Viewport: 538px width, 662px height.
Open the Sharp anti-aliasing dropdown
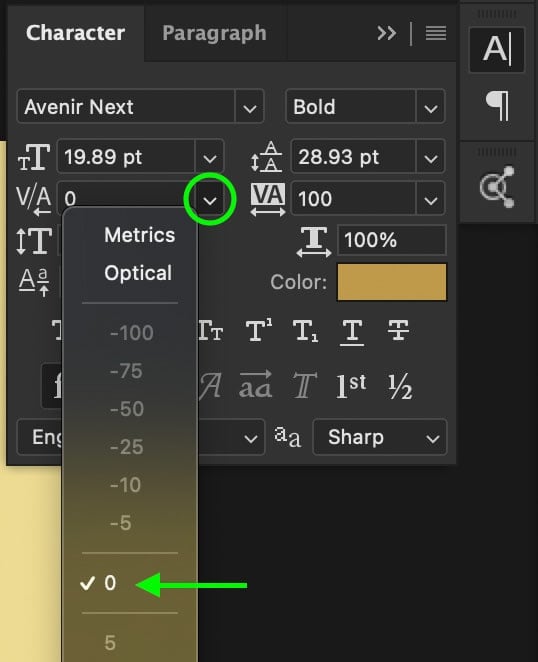(380, 437)
